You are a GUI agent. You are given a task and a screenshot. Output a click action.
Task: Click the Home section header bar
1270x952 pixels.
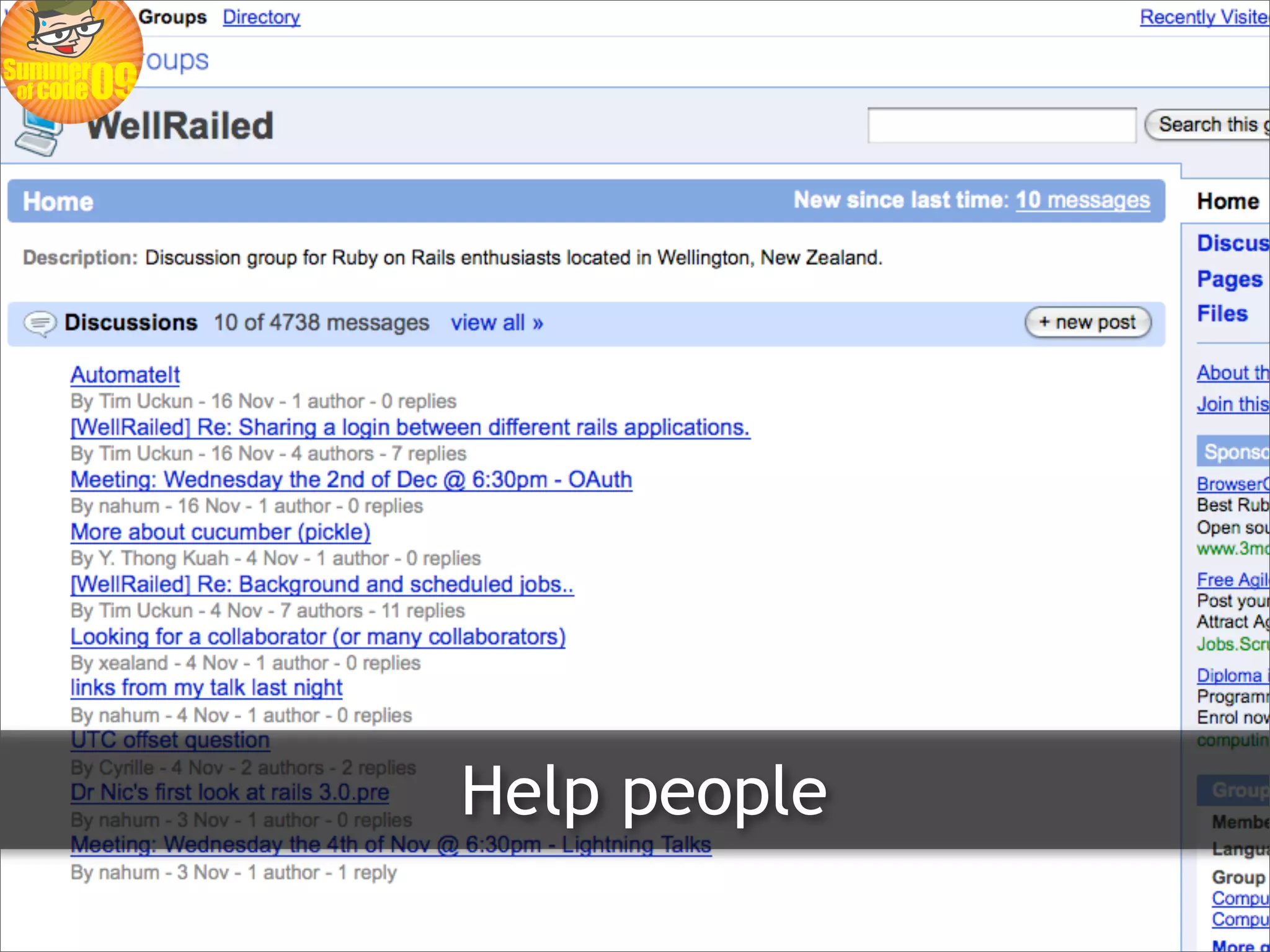click(x=586, y=201)
